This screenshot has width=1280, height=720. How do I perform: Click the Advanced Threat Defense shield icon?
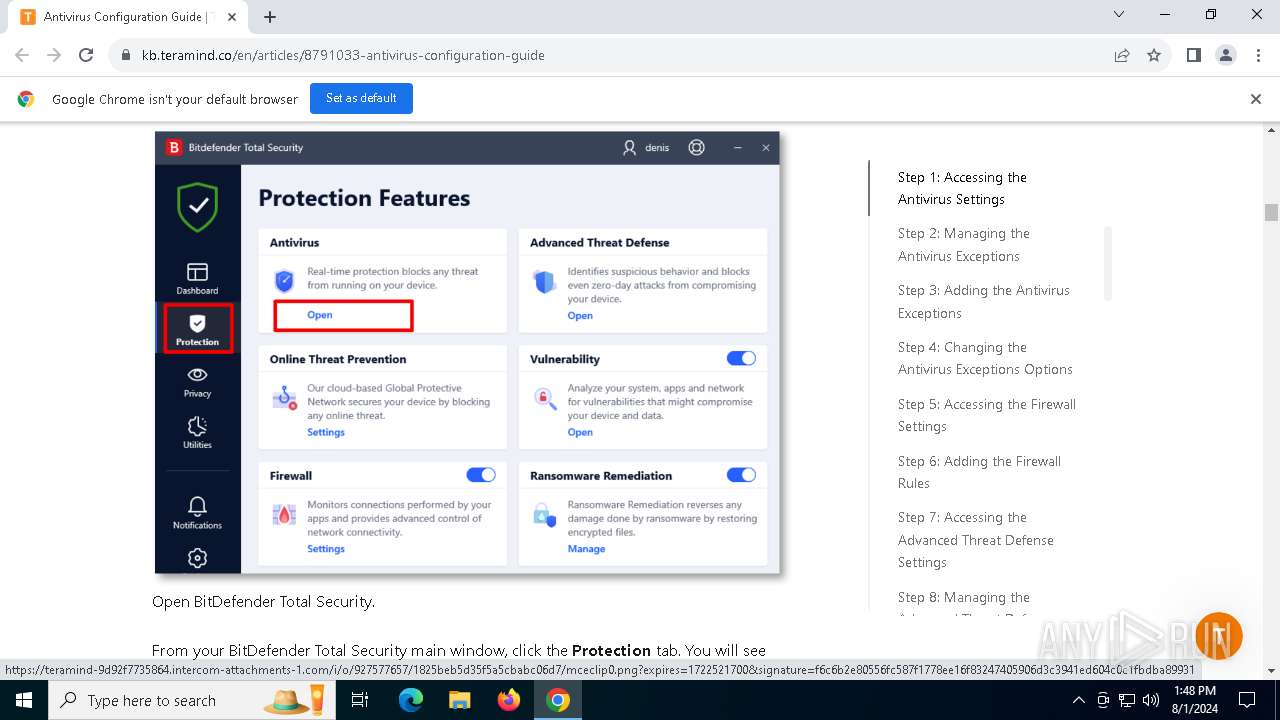pyautogui.click(x=544, y=282)
